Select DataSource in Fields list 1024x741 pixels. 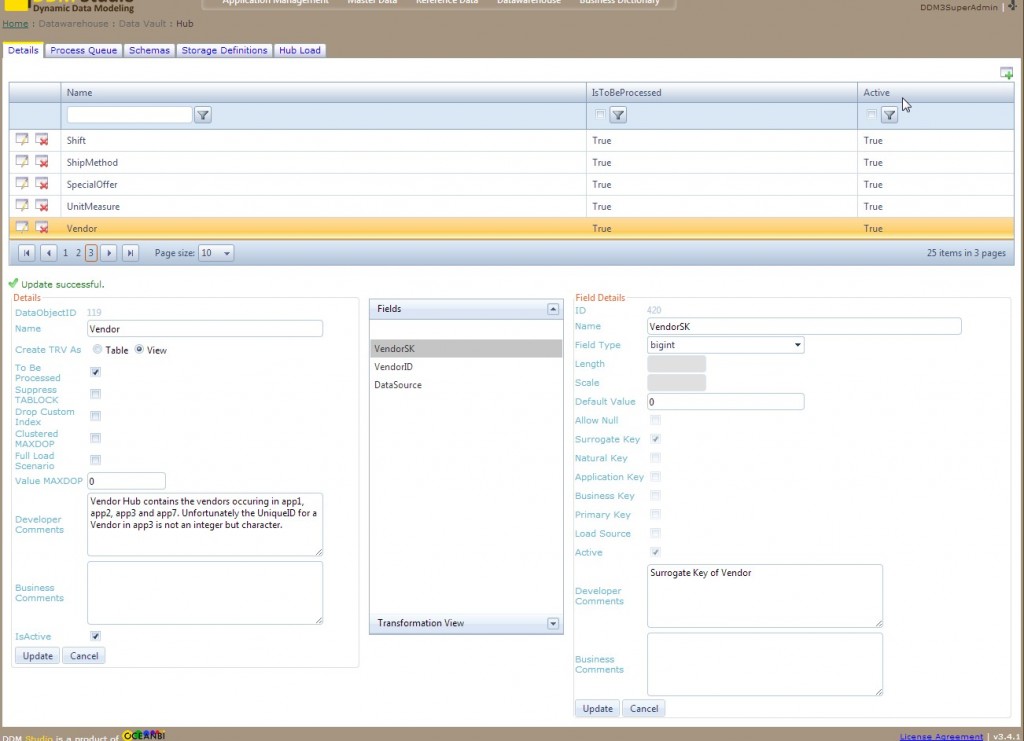tap(466, 385)
